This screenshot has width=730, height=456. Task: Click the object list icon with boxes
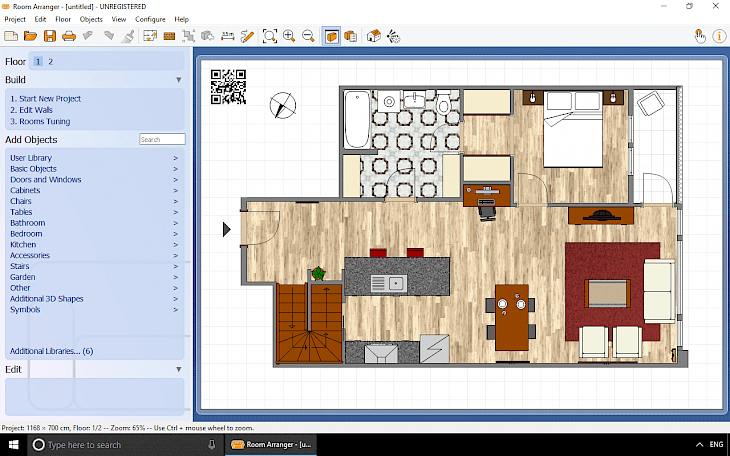[x=351, y=36]
